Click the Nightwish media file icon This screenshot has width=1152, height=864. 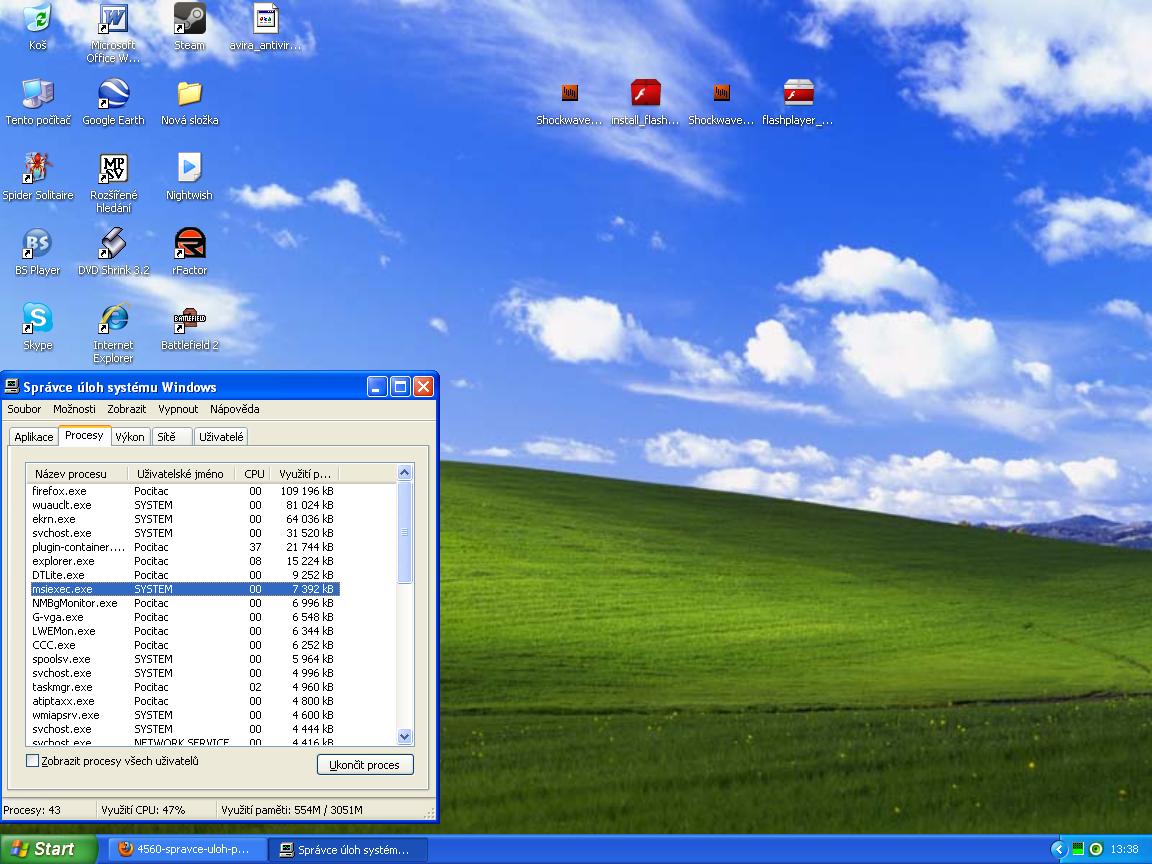tap(189, 170)
